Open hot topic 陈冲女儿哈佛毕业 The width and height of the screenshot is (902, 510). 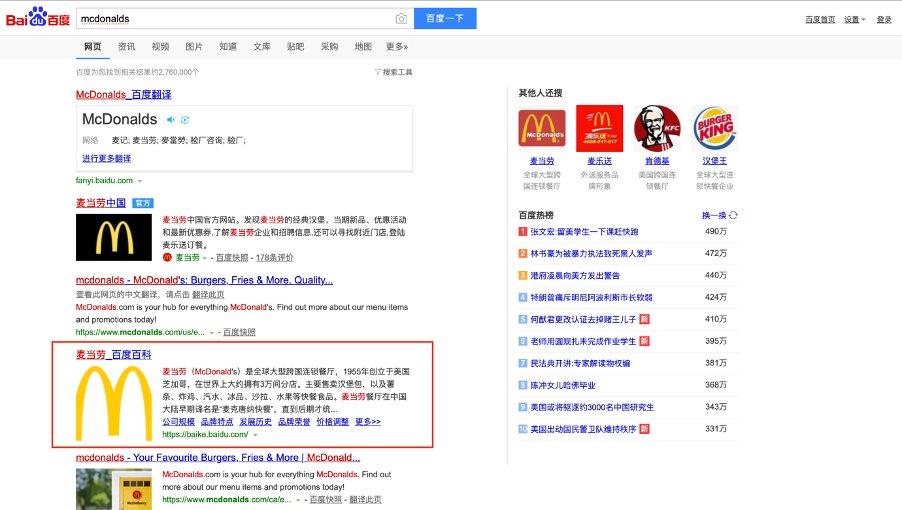(x=563, y=385)
